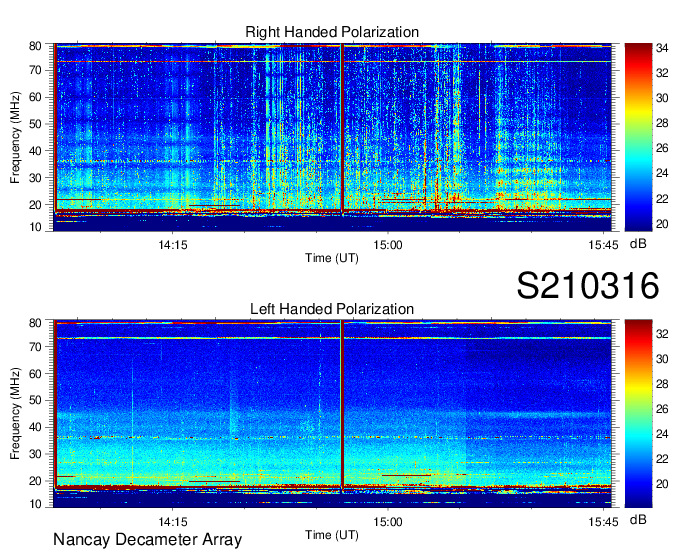Click the 50 frequency tick of Right Handed plot
Image resolution: width=680 pixels, height=552 pixels.
[x=35, y=124]
